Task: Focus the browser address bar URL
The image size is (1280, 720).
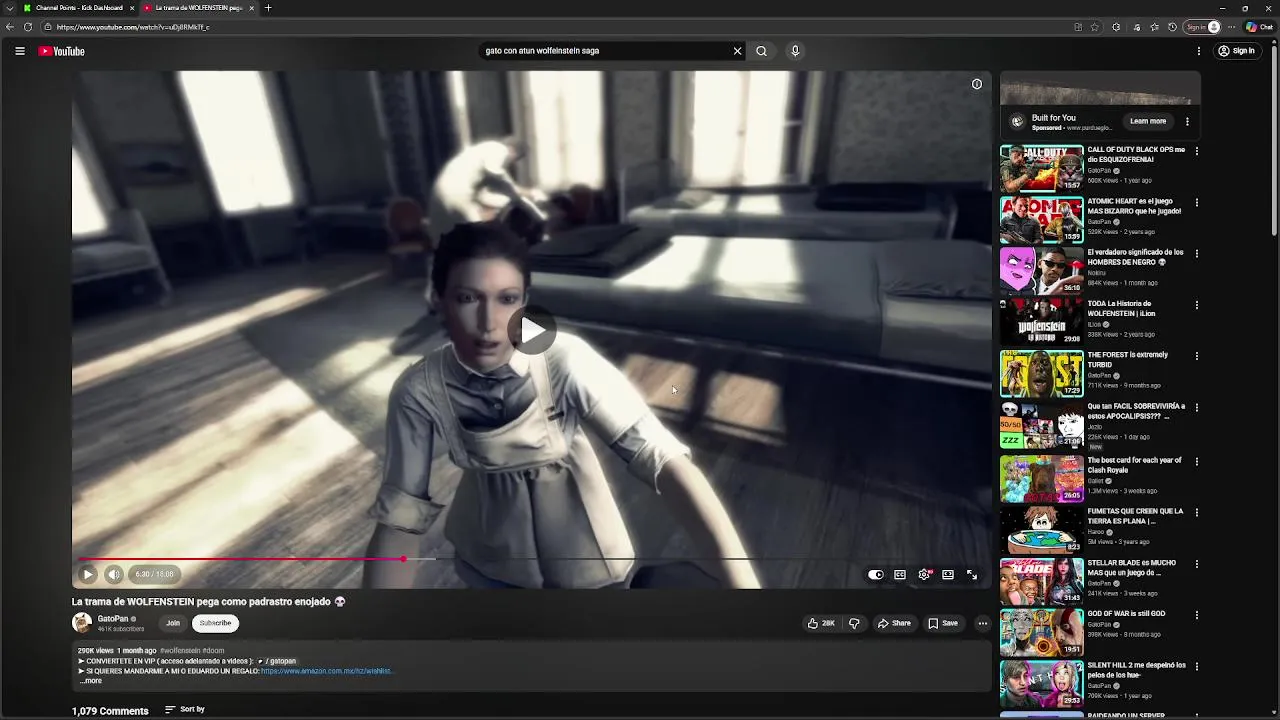Action: tap(133, 27)
